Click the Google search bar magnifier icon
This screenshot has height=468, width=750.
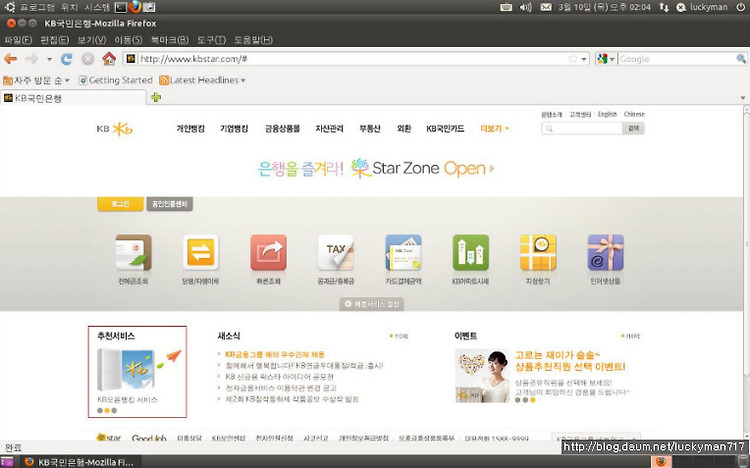tap(741, 59)
